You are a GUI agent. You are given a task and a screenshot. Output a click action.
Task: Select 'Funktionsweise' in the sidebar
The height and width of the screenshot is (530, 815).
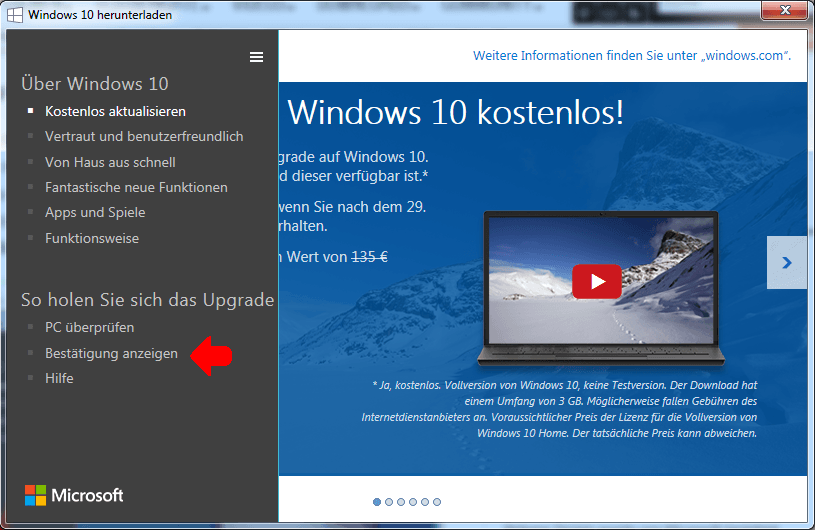point(92,238)
